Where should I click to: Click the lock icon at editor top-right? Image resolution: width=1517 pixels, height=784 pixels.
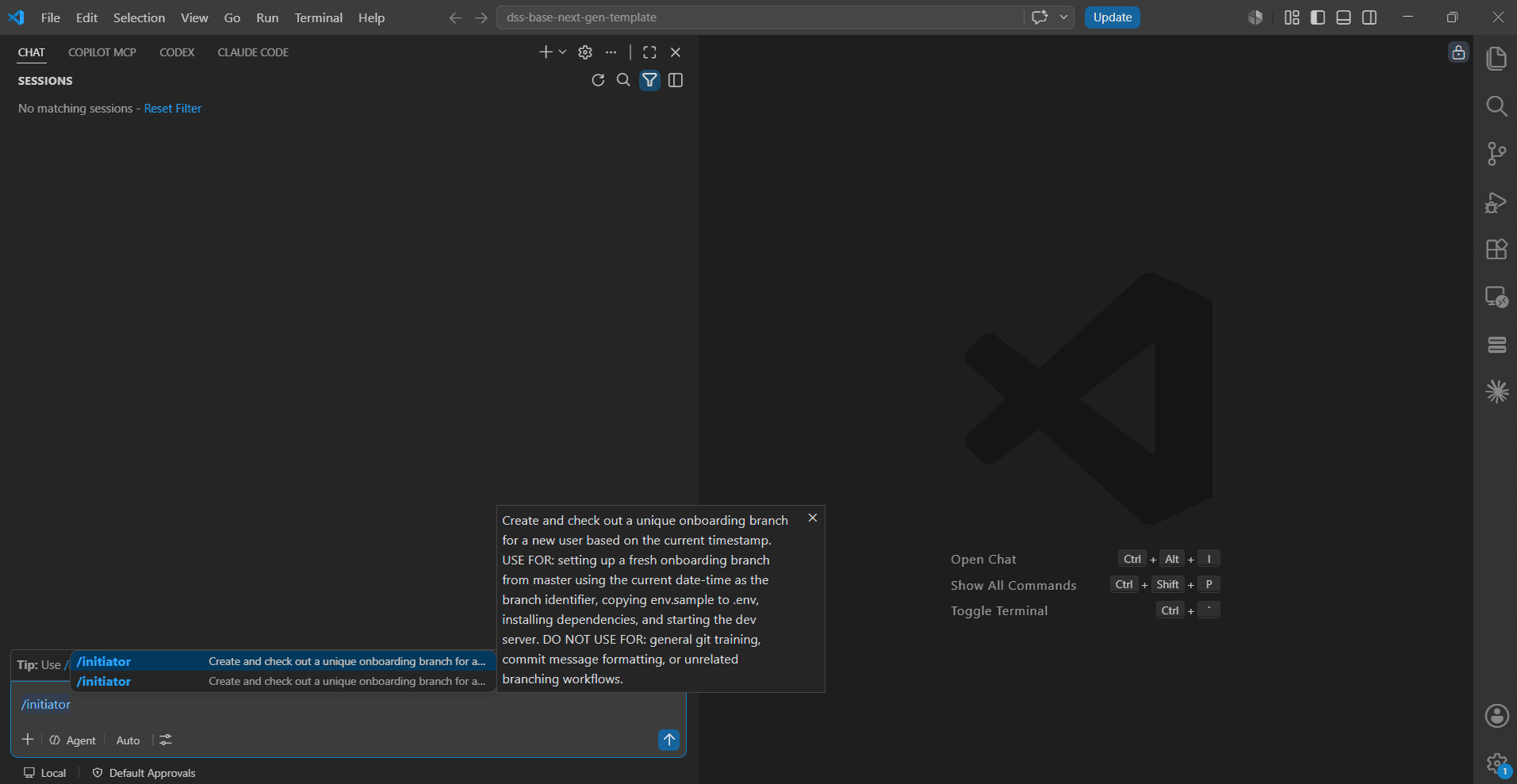click(1458, 52)
